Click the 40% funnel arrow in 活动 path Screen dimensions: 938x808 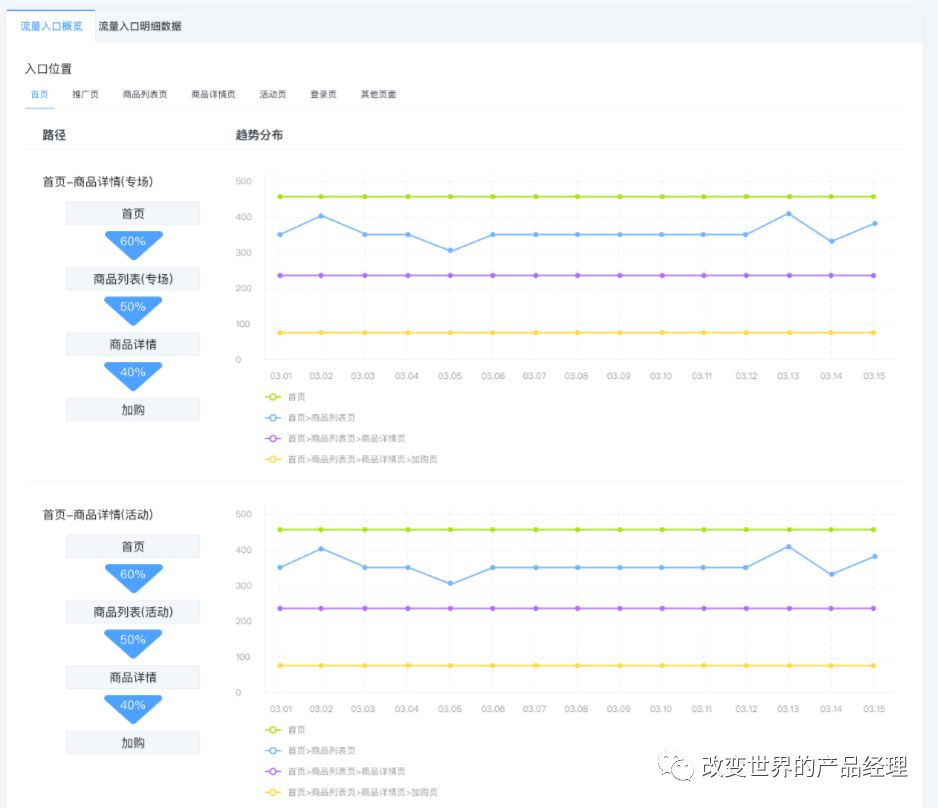point(133,706)
